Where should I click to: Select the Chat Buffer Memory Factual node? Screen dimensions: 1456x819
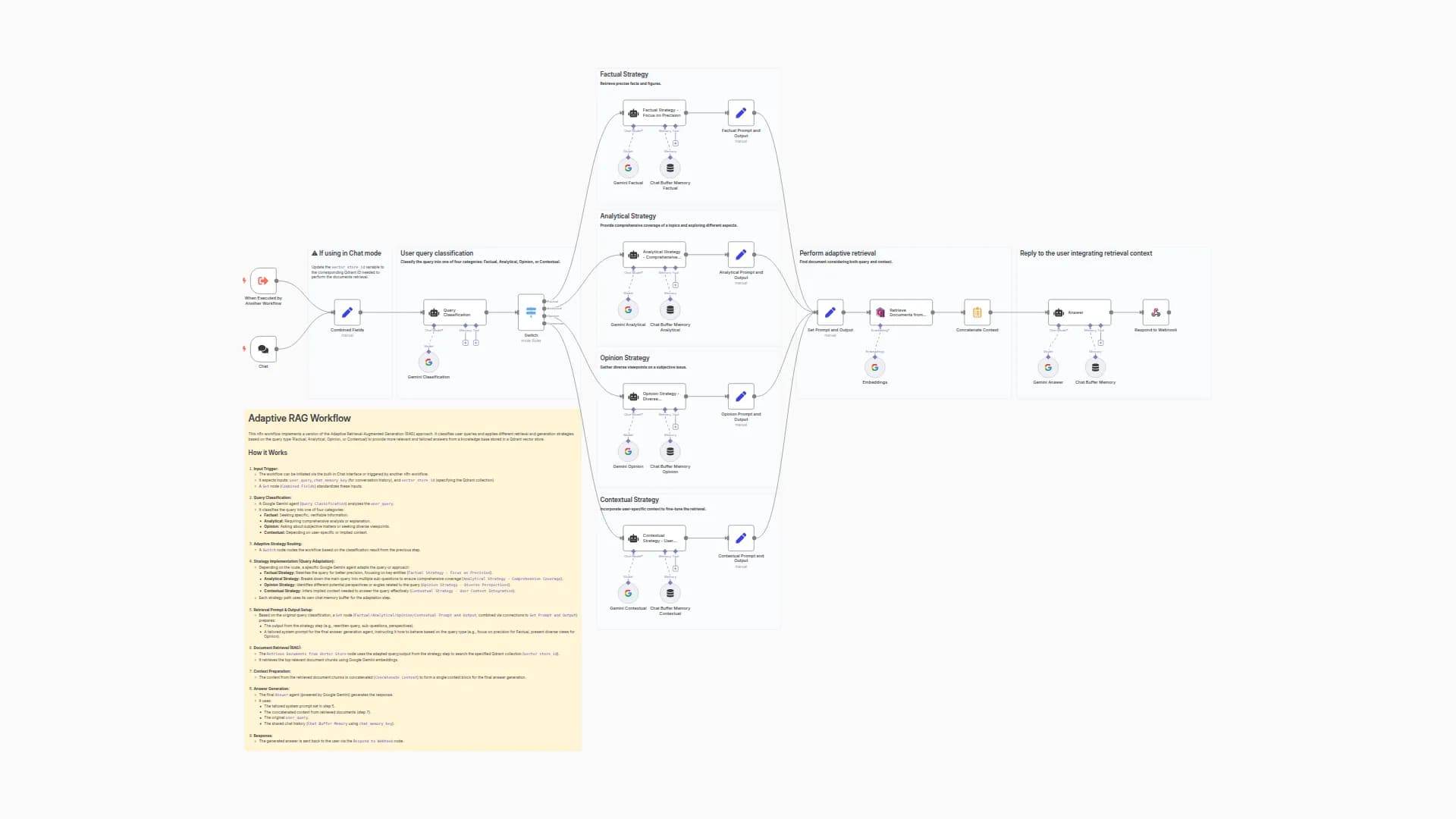tap(670, 168)
